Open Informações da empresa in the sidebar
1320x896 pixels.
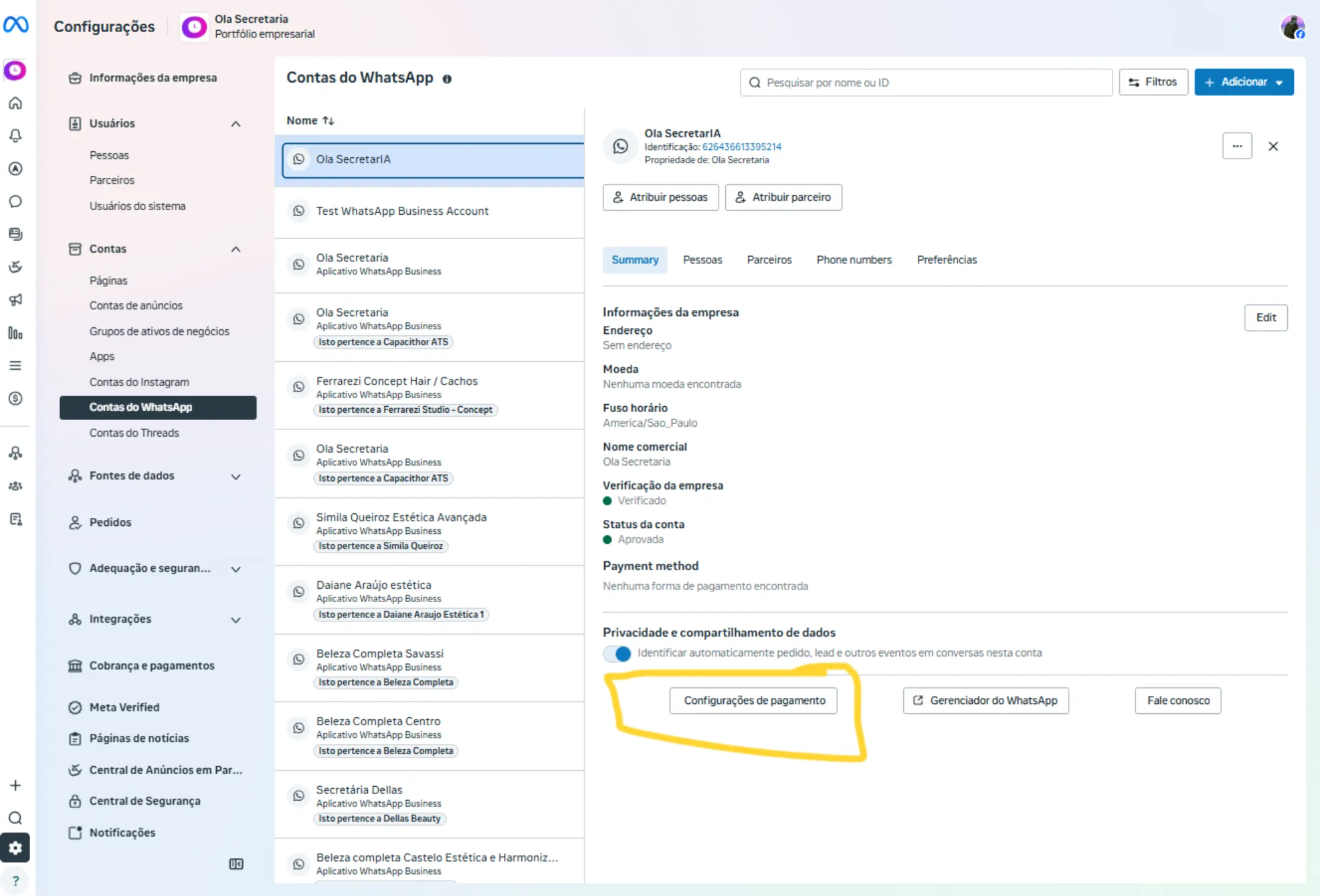pyautogui.click(x=153, y=78)
